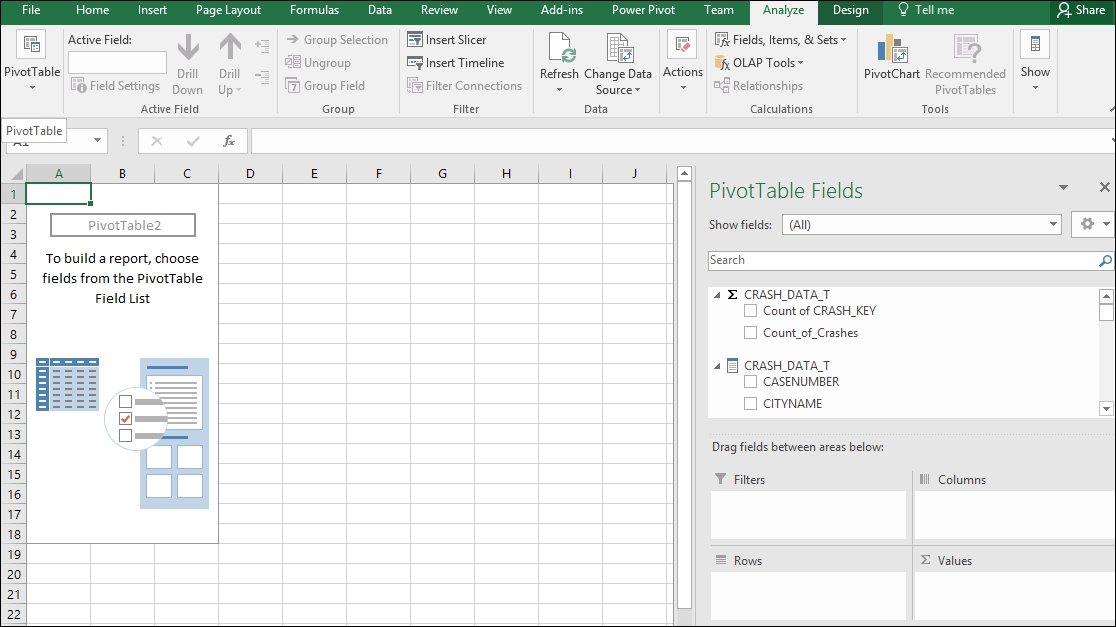Viewport: 1116px width, 627px height.
Task: Click the Relationships button
Action: pos(759,85)
